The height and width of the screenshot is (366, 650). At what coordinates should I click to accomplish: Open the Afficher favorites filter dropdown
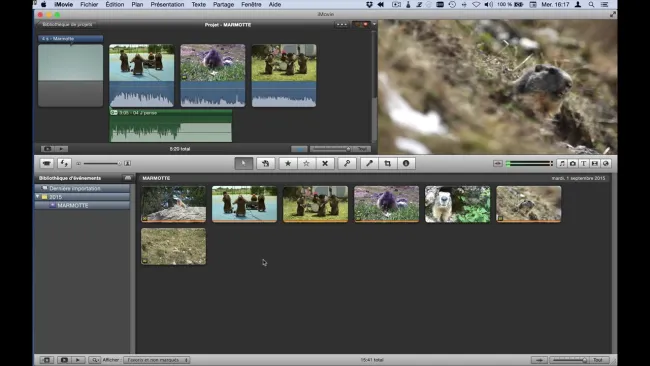(157, 360)
